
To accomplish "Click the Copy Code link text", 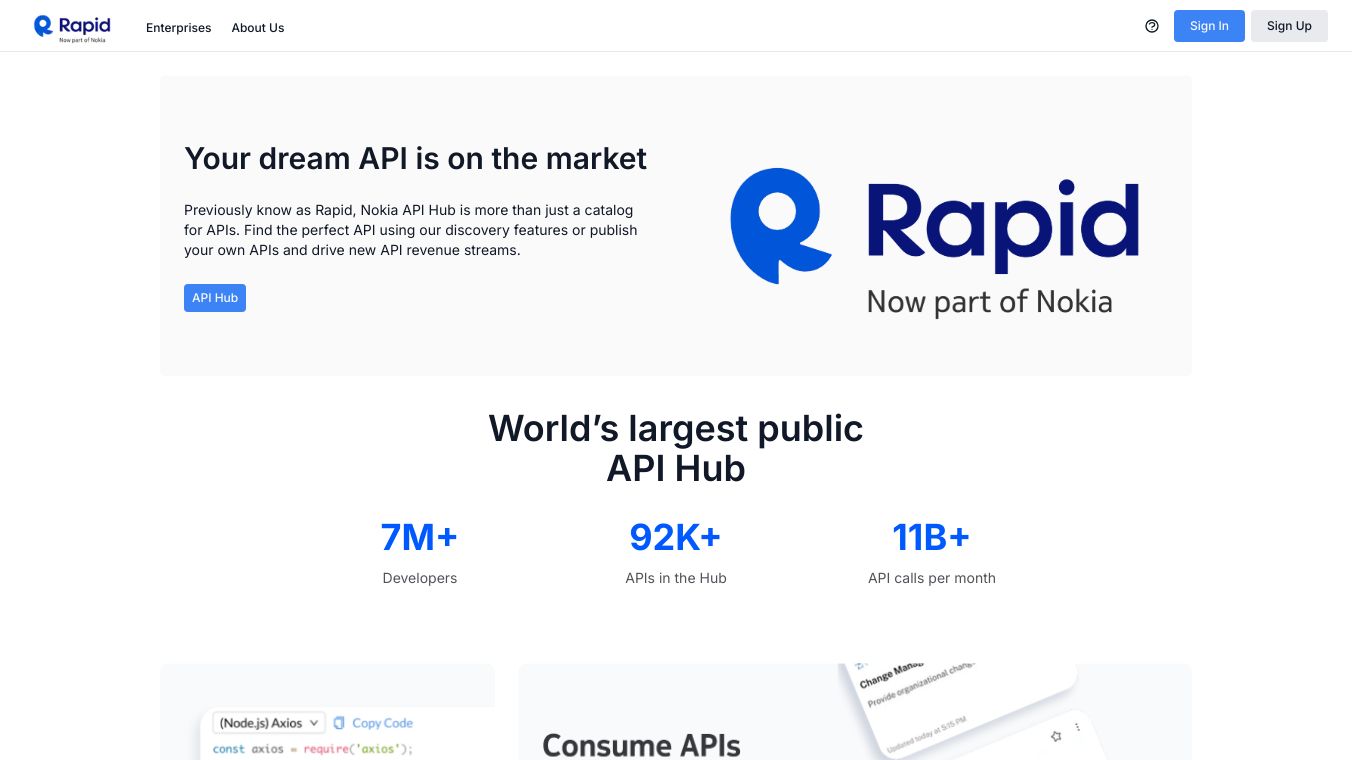I will pyautogui.click(x=382, y=723).
